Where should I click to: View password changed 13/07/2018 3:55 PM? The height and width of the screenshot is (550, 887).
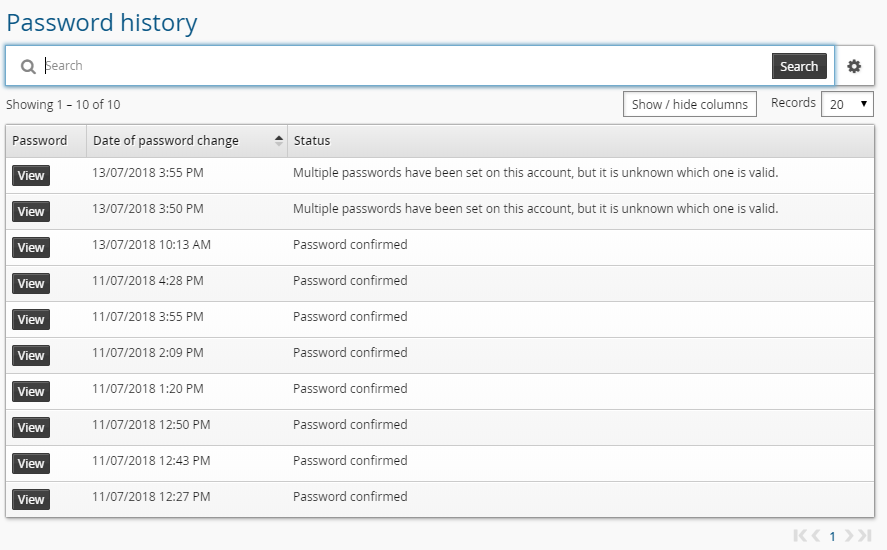coord(31,176)
